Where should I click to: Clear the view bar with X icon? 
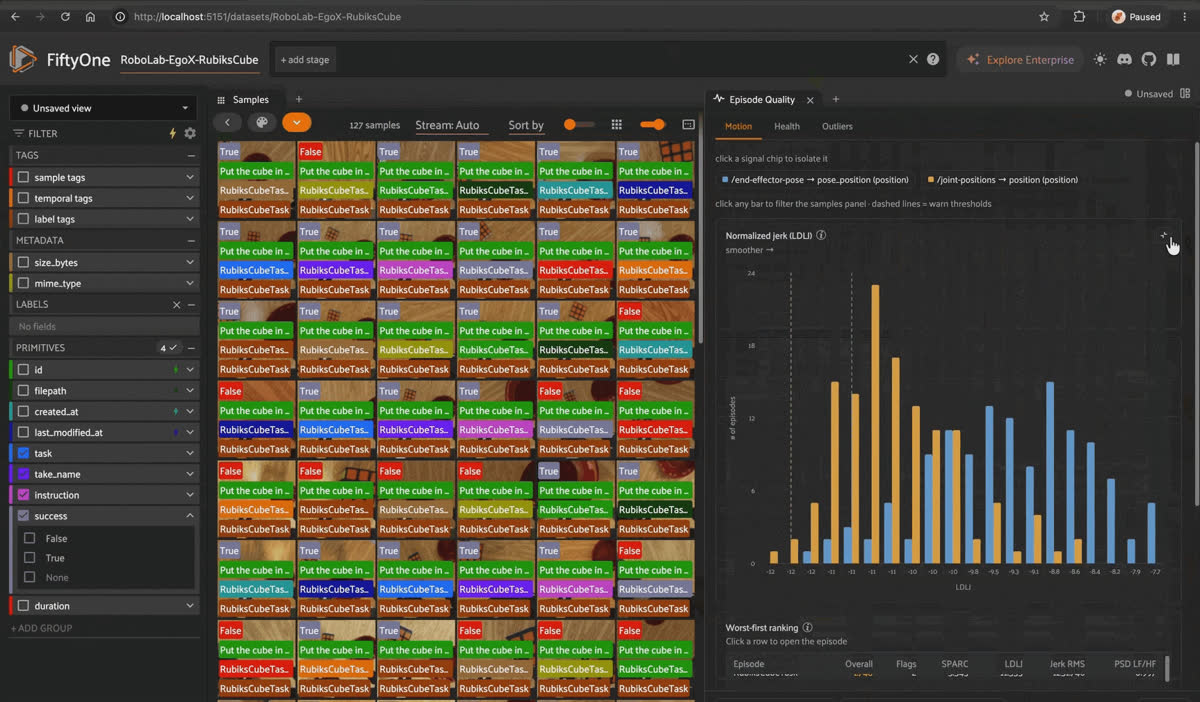[913, 59]
